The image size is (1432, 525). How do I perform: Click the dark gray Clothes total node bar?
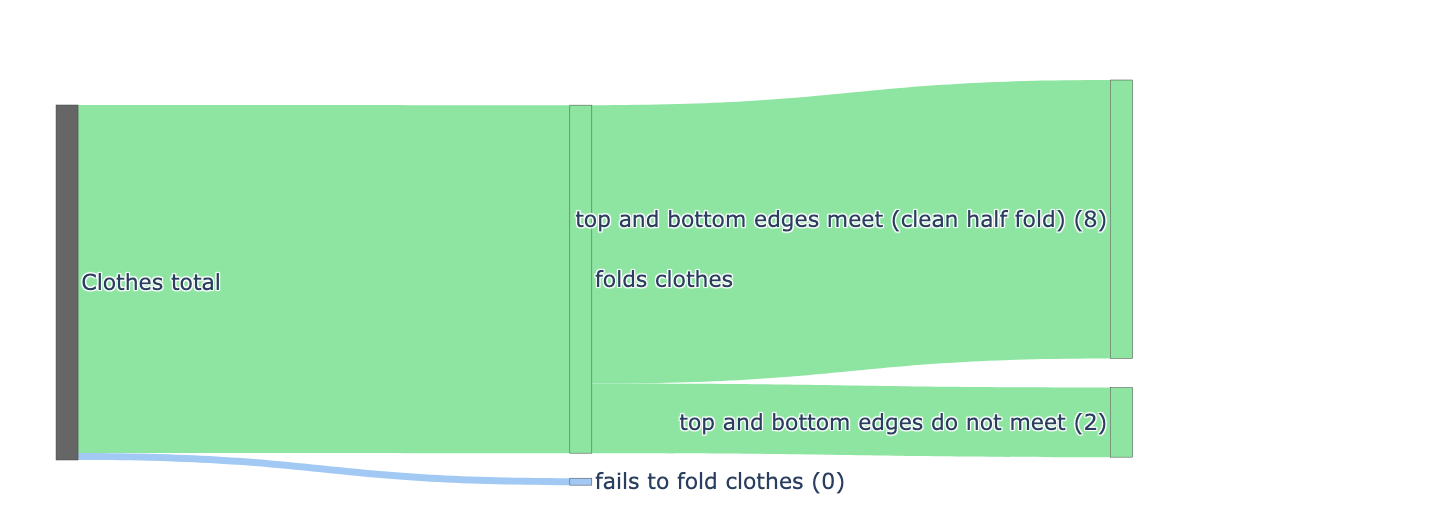pos(67,282)
